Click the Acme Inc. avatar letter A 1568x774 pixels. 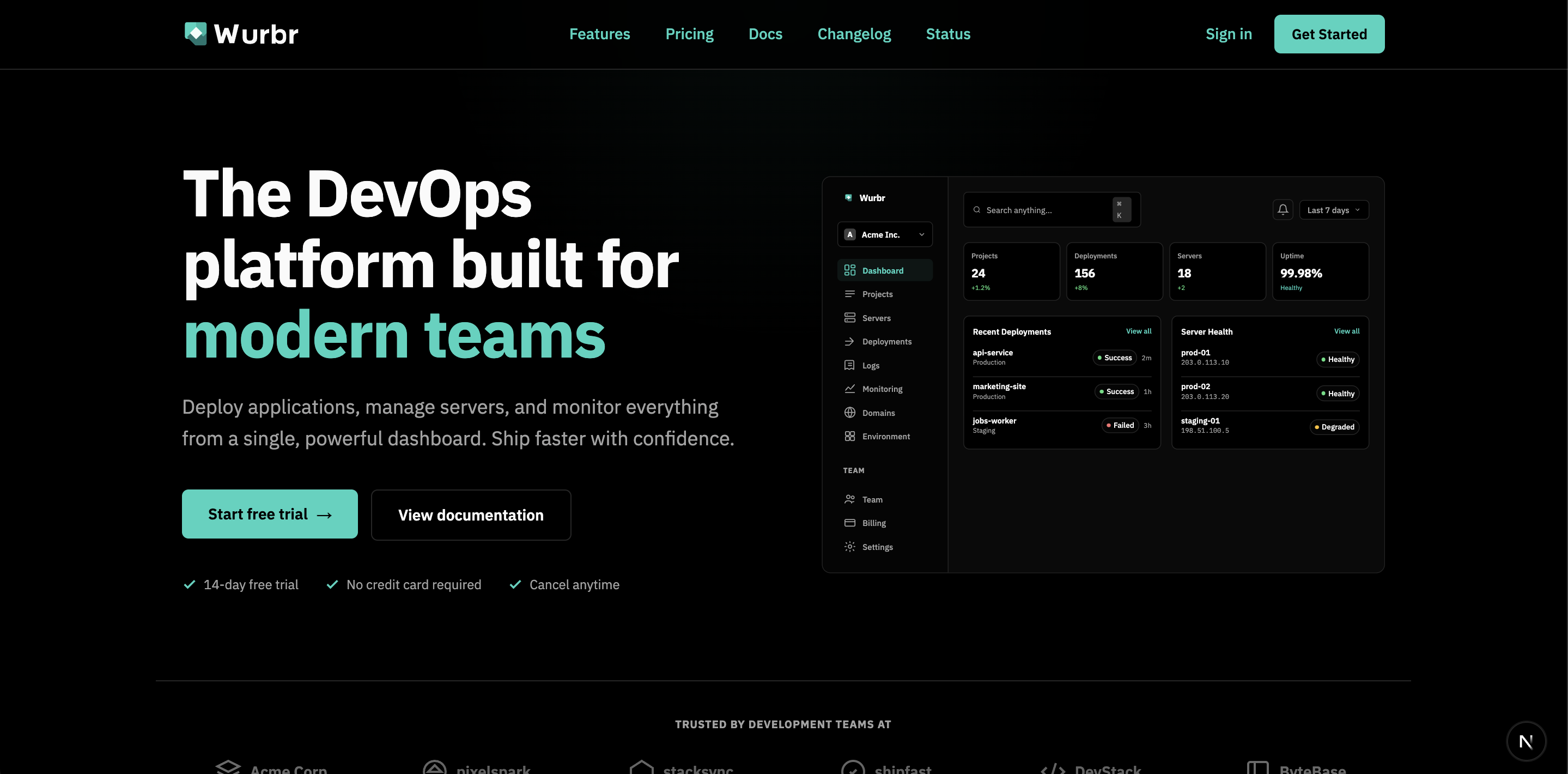tap(850, 234)
